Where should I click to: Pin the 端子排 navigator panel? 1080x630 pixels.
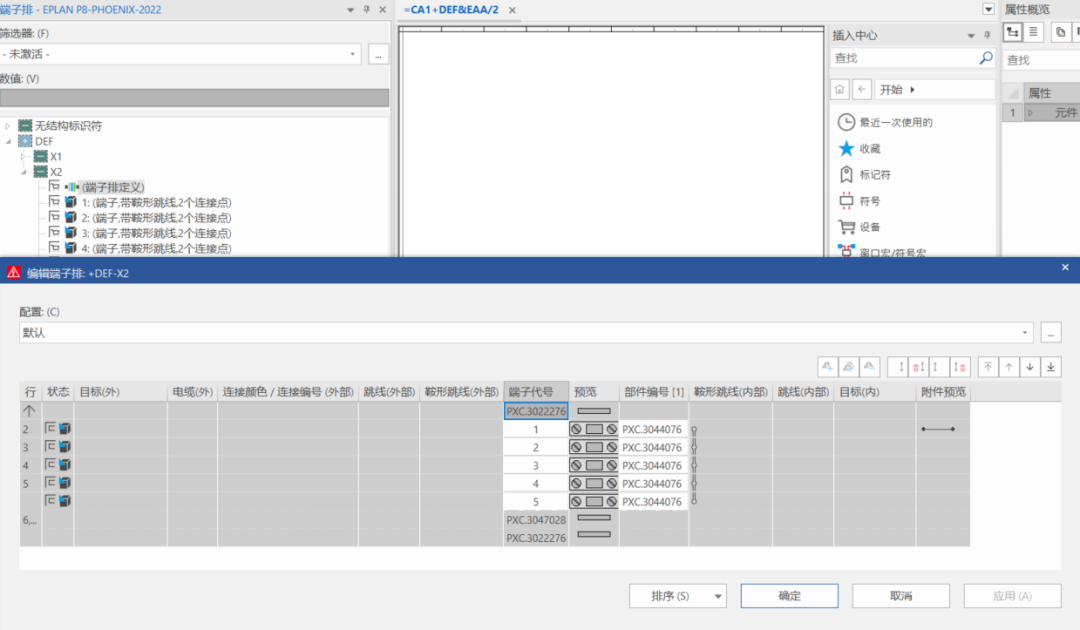[367, 10]
